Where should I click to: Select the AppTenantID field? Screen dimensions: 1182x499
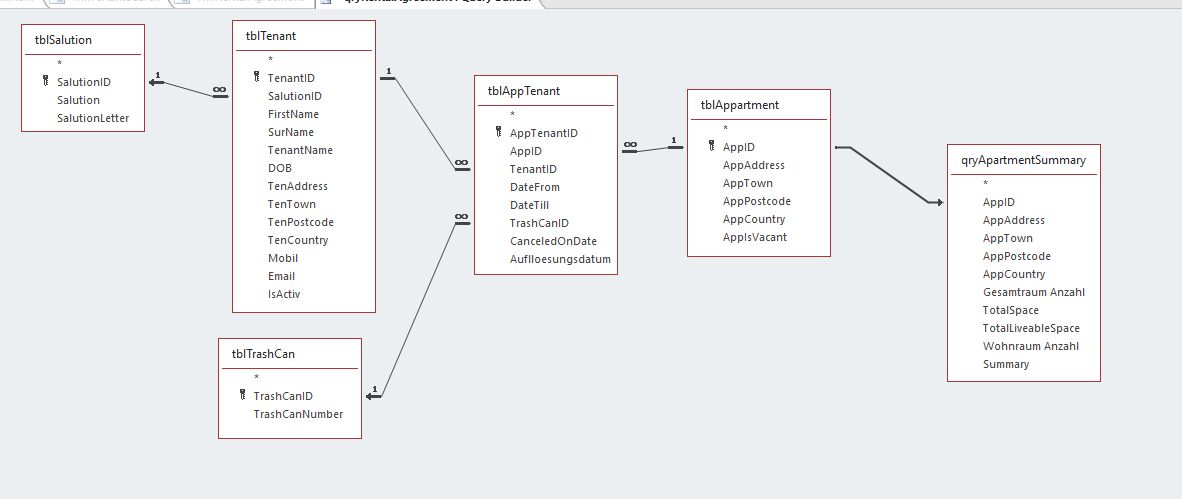544,133
